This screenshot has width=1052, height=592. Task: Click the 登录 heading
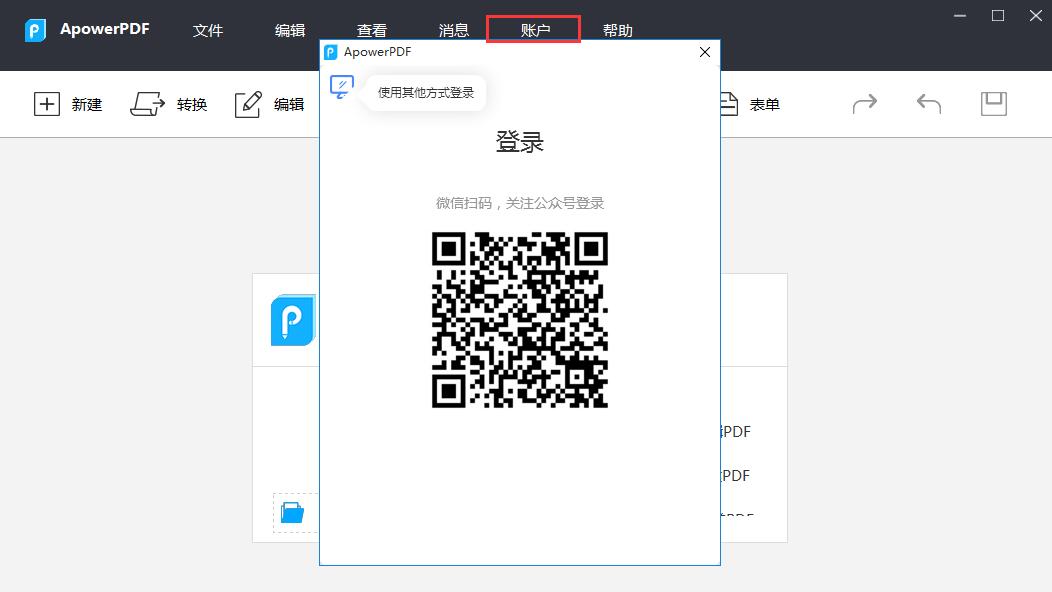[520, 142]
